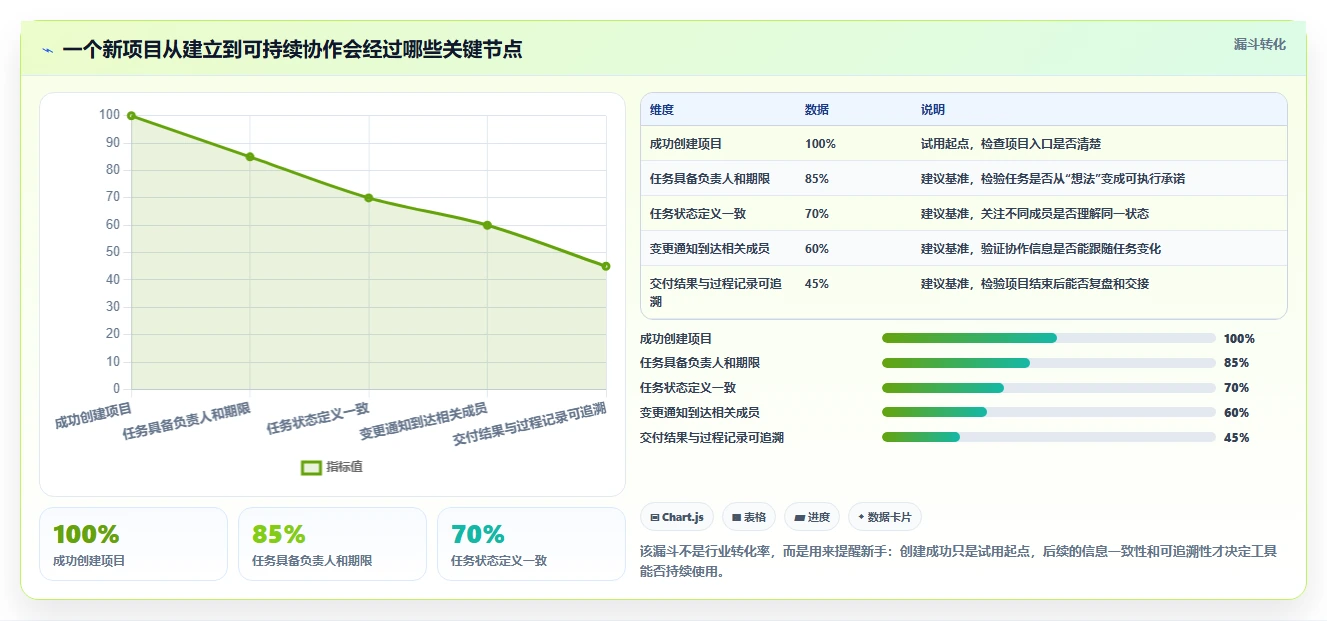This screenshot has width=1327, height=621.
Task: Click the 60% progress percentage label
Action: (1236, 413)
